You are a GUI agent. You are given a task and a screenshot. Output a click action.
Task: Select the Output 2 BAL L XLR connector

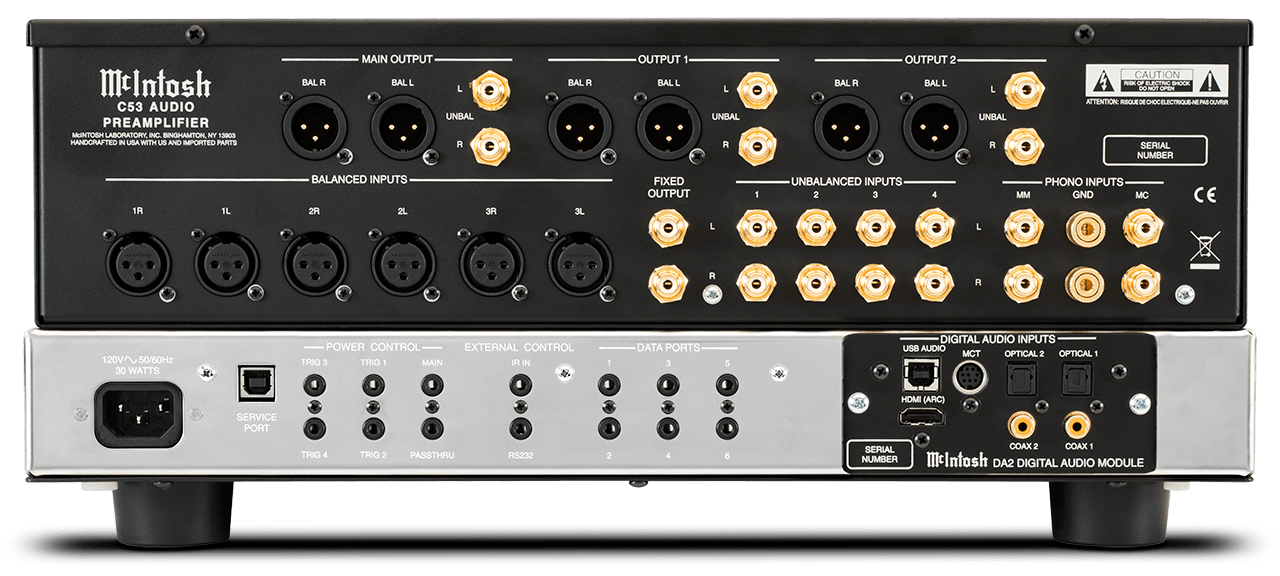[934, 129]
